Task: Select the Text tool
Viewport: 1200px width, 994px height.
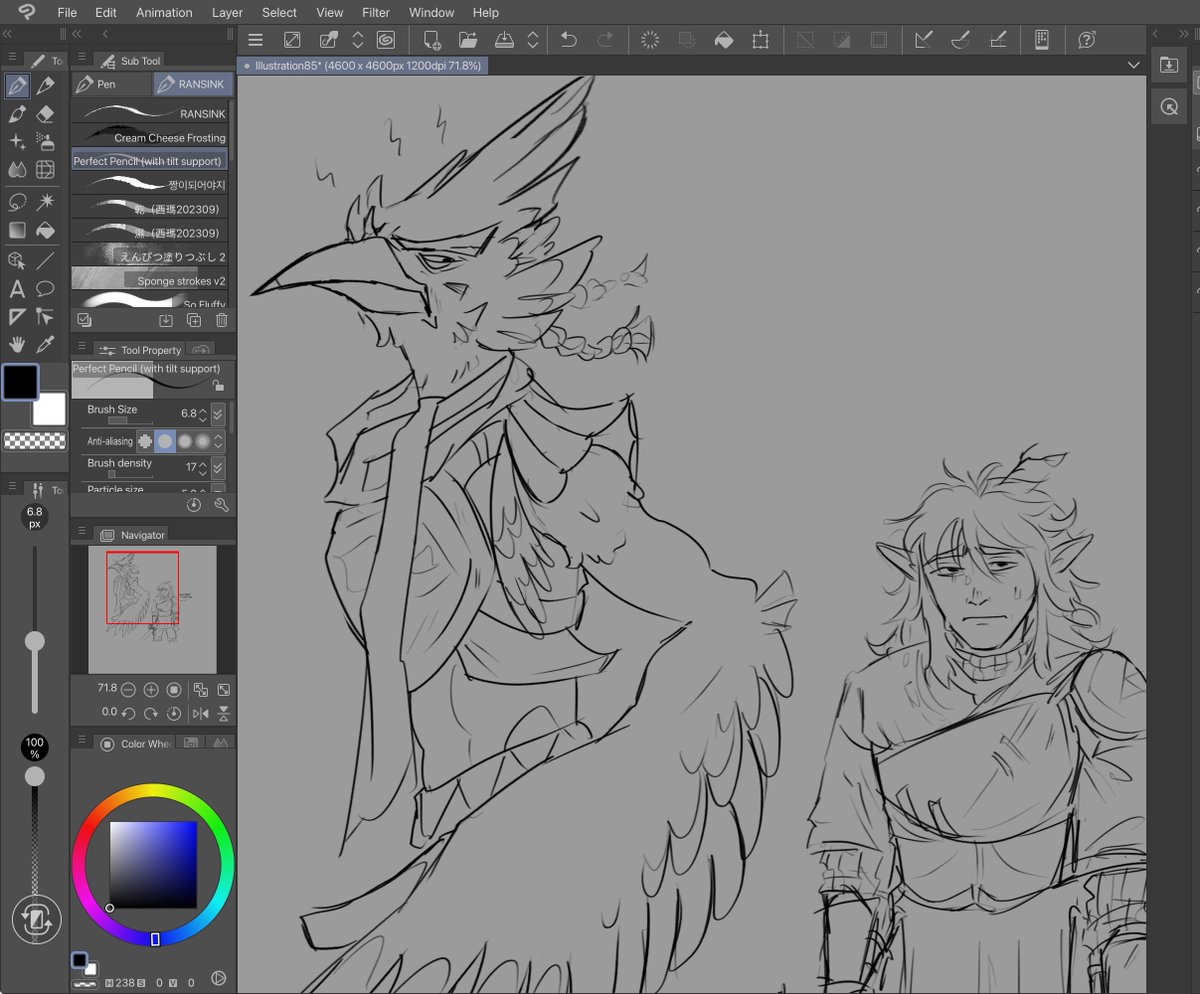Action: tap(17, 289)
